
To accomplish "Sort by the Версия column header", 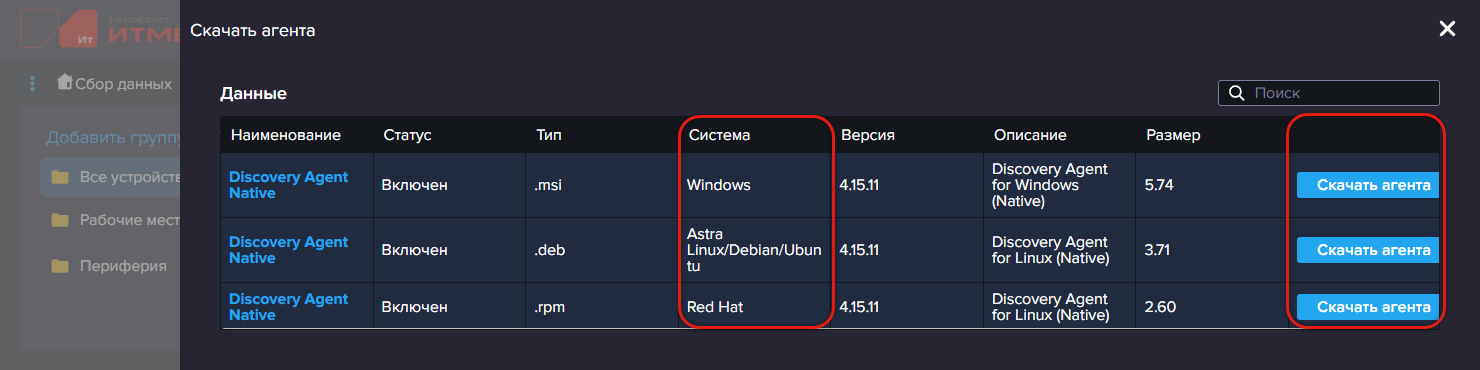I will point(867,135).
